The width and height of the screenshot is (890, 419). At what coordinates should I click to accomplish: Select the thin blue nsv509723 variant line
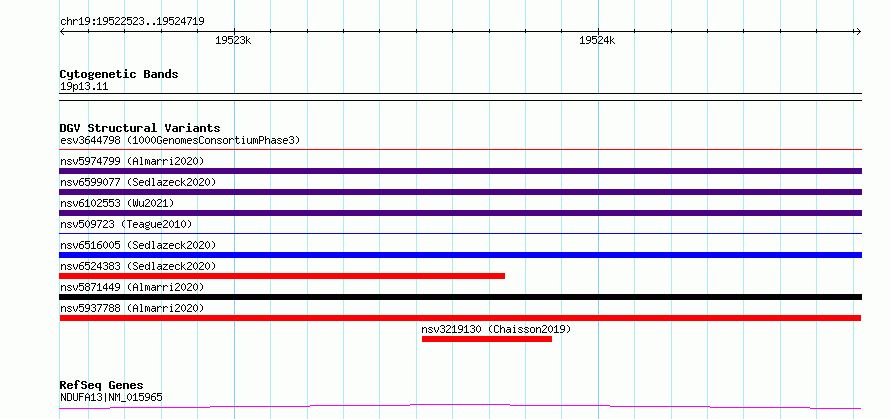point(461,233)
